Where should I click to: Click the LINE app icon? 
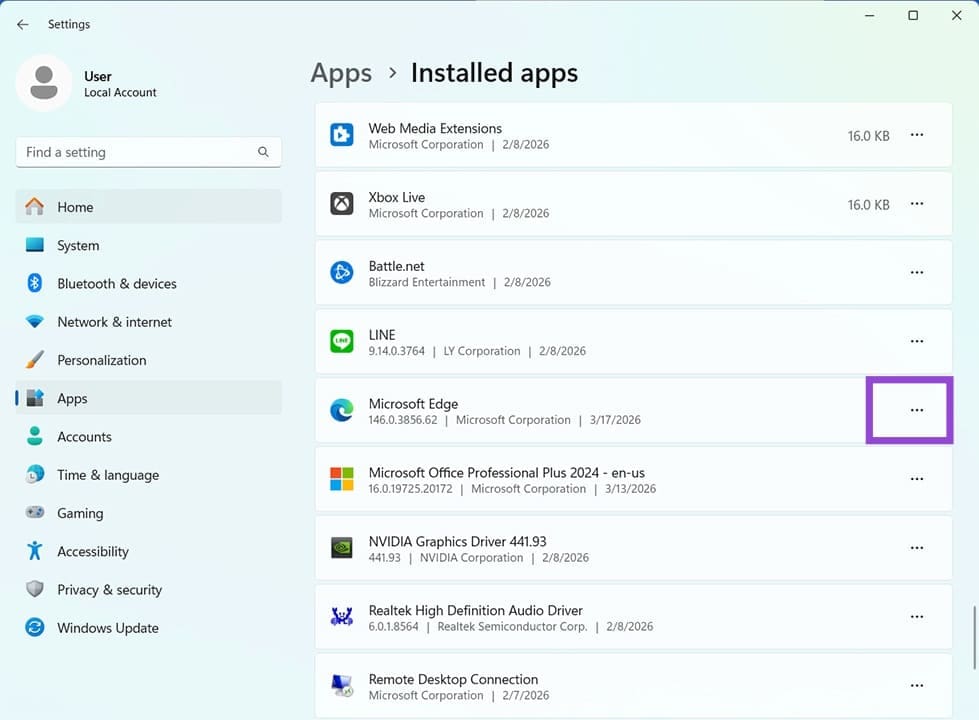point(342,342)
